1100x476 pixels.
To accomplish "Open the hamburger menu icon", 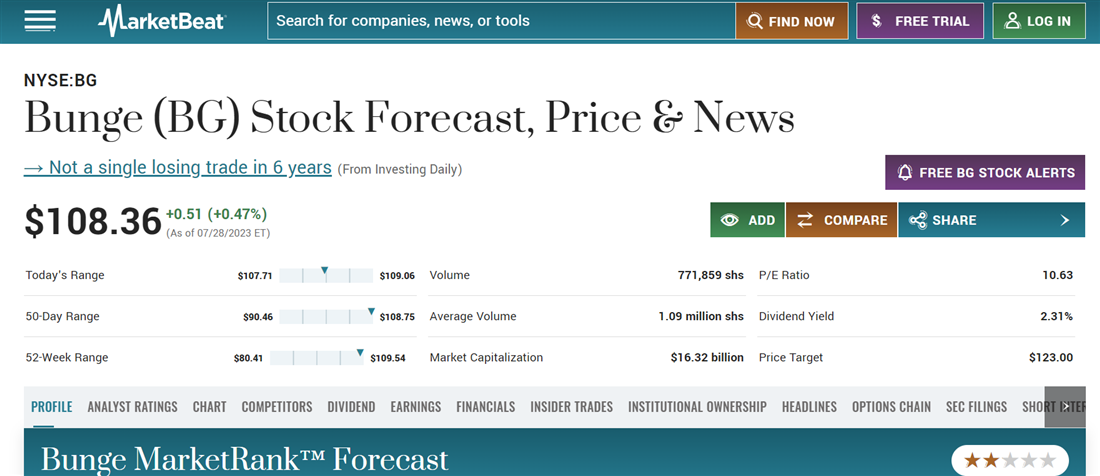I will click(x=40, y=21).
